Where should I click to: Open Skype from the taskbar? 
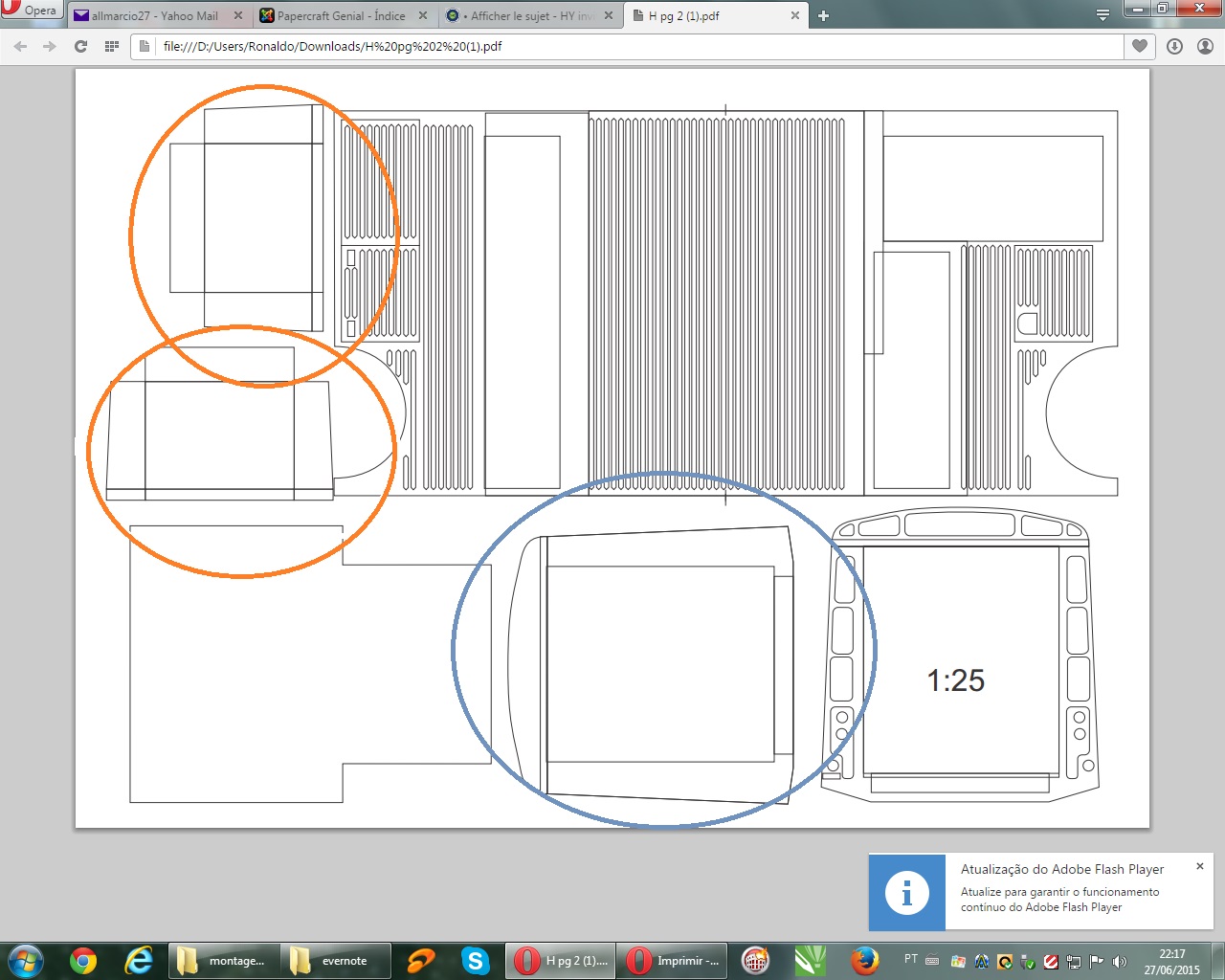pyautogui.click(x=475, y=960)
